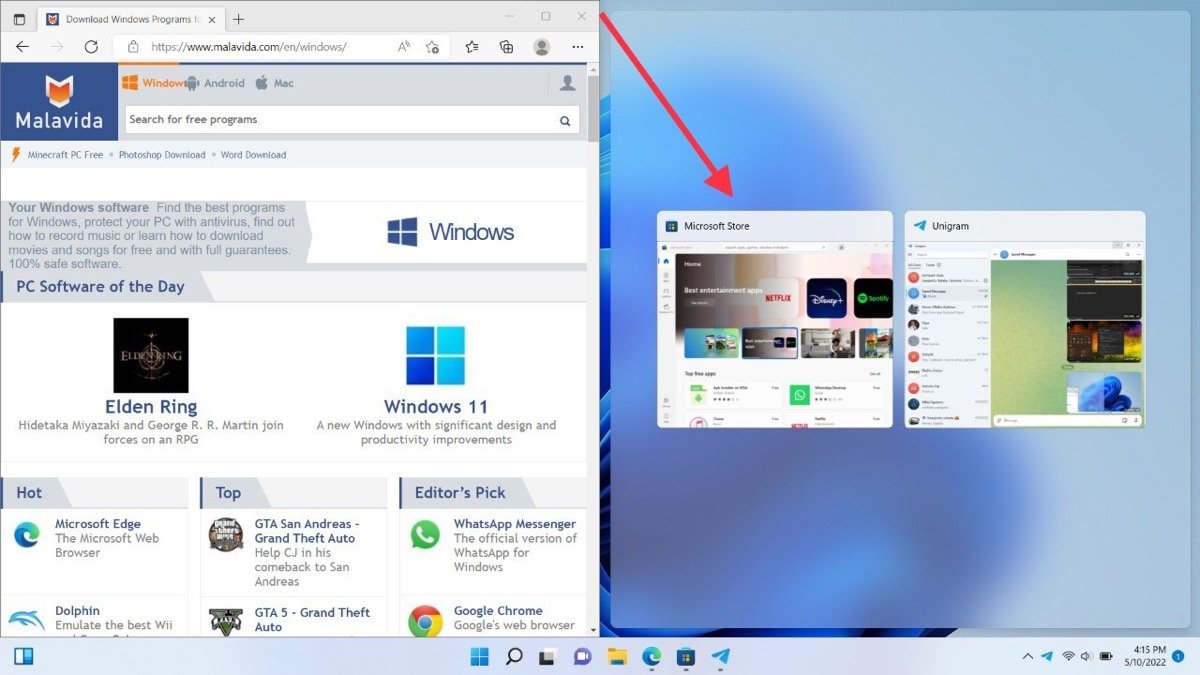The height and width of the screenshot is (675, 1200).
Task: Open Microsoft Edge from taskbar
Action: (651, 657)
